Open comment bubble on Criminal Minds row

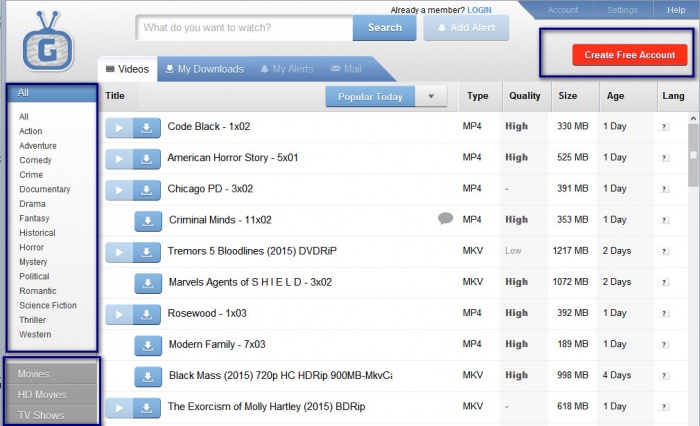(x=445, y=218)
